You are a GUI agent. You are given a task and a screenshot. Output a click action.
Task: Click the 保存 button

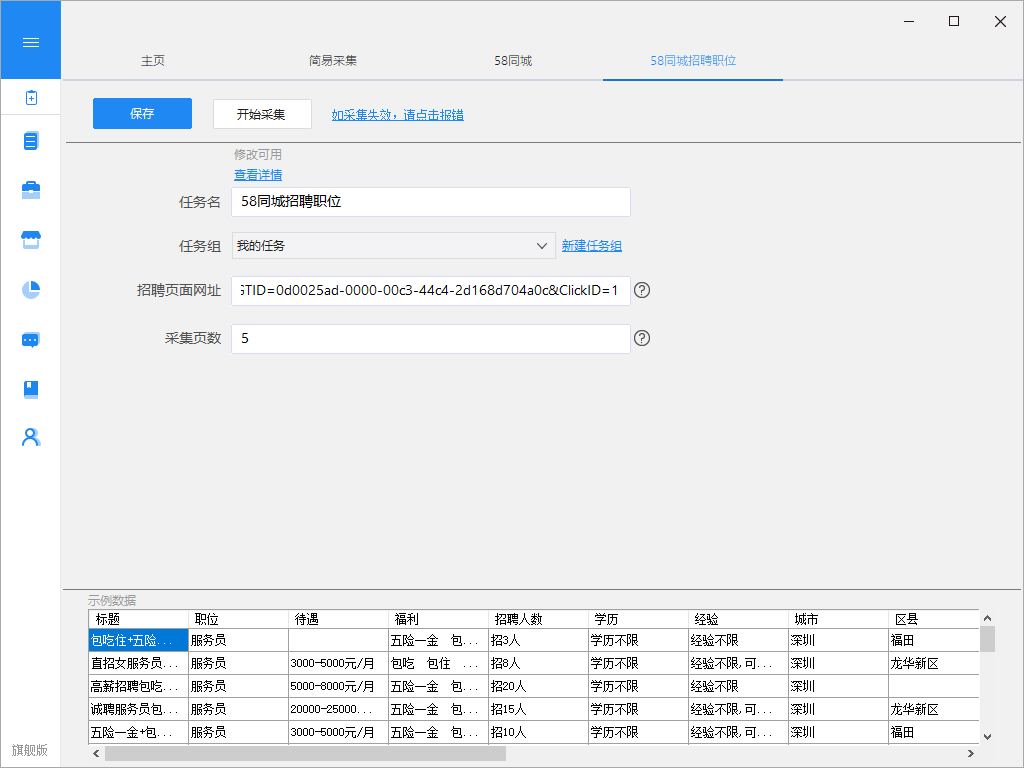click(142, 114)
